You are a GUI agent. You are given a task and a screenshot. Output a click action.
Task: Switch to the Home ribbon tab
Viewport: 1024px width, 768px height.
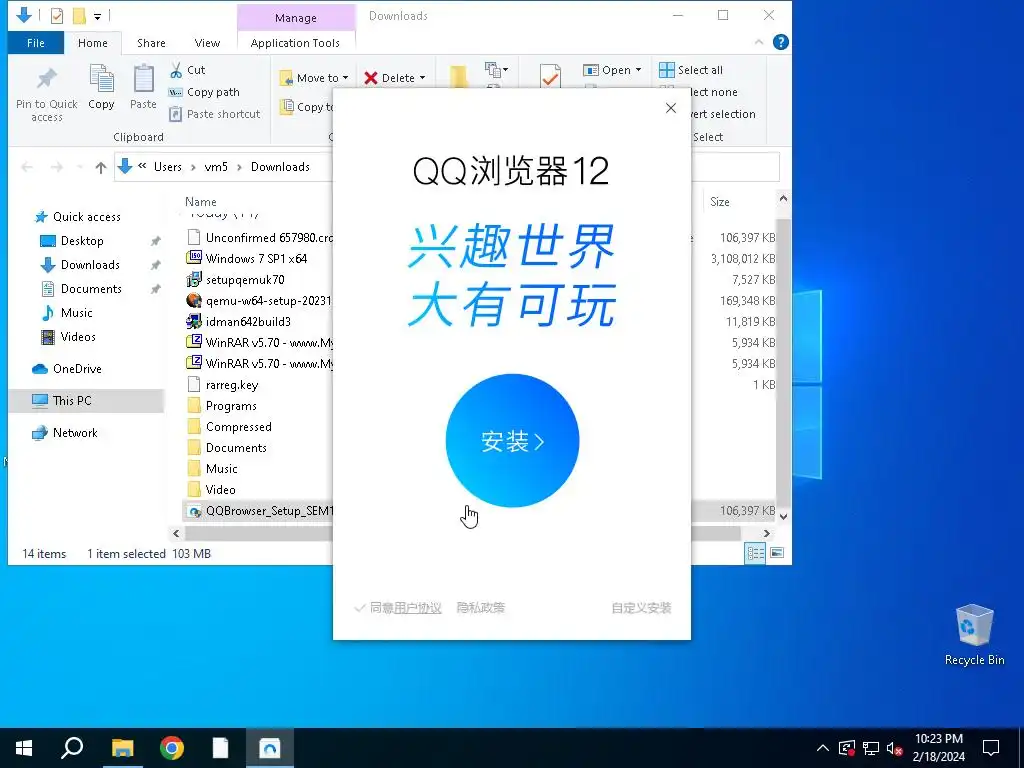click(93, 43)
